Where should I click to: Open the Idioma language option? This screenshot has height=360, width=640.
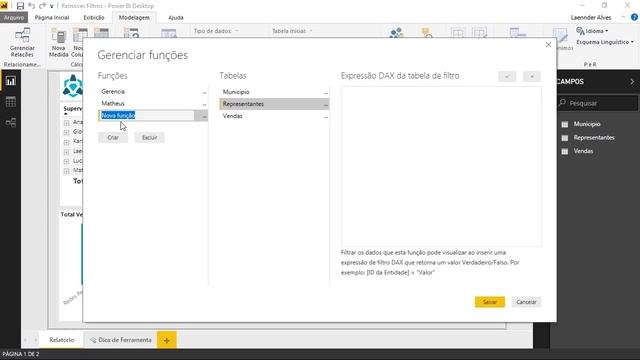(592, 31)
